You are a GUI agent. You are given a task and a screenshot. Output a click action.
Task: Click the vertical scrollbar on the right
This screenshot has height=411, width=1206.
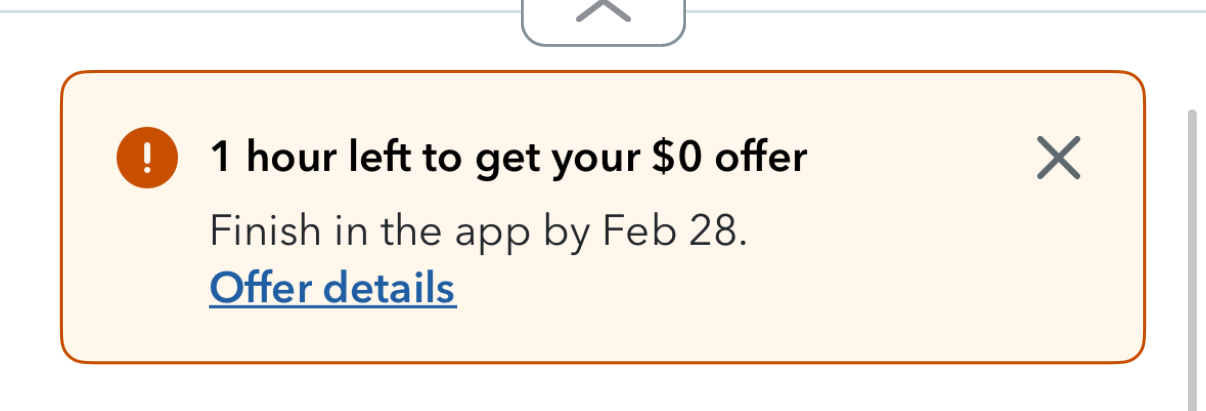(1191, 260)
